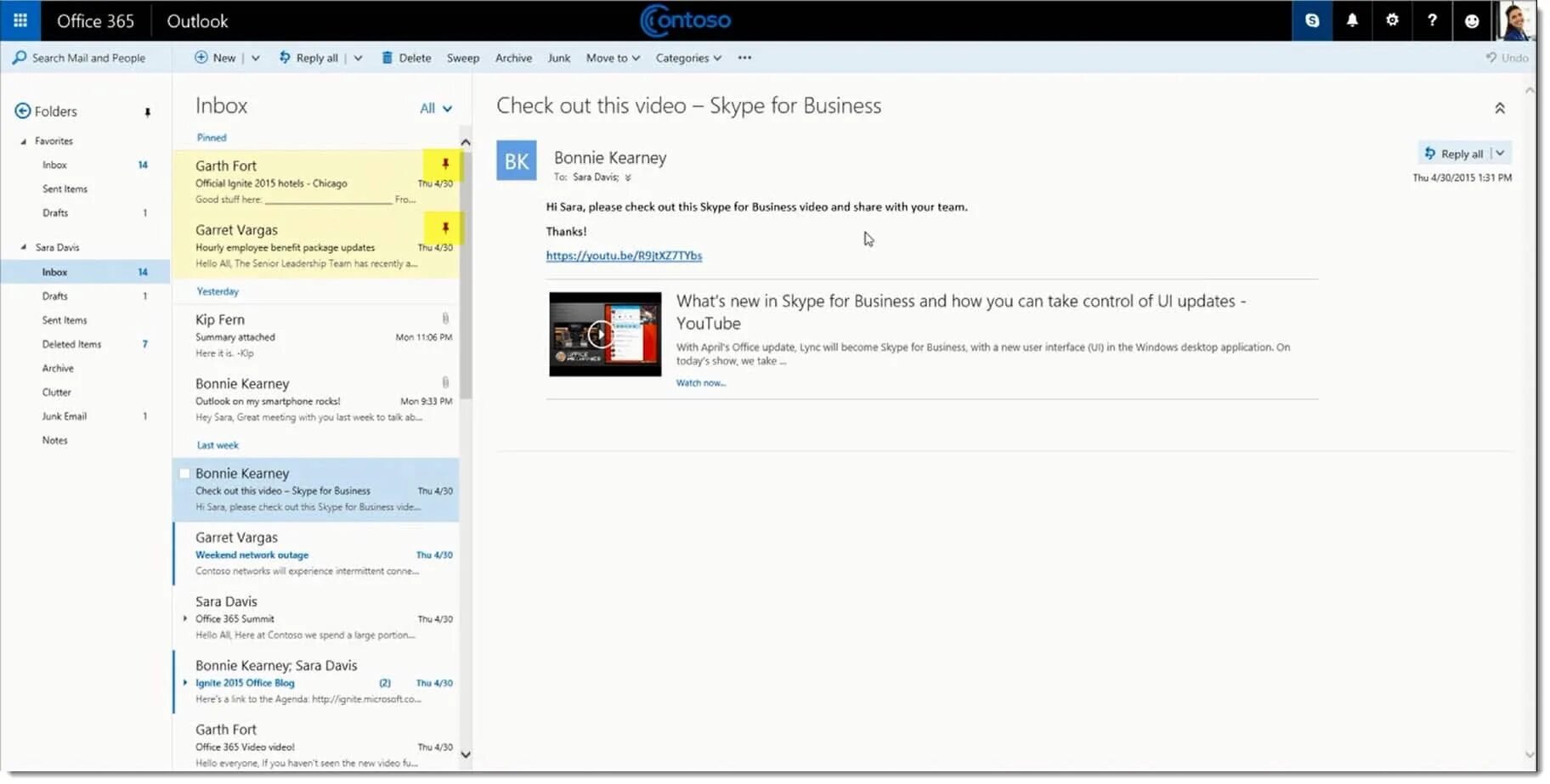
Task: Collapse the message with double chevron icon
Action: pyautogui.click(x=1500, y=108)
